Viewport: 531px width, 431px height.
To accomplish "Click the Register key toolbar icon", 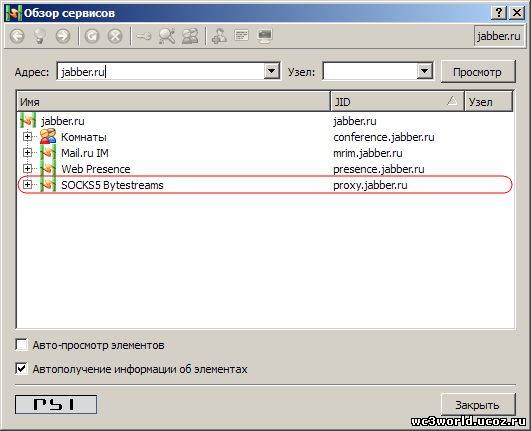I will click(144, 36).
